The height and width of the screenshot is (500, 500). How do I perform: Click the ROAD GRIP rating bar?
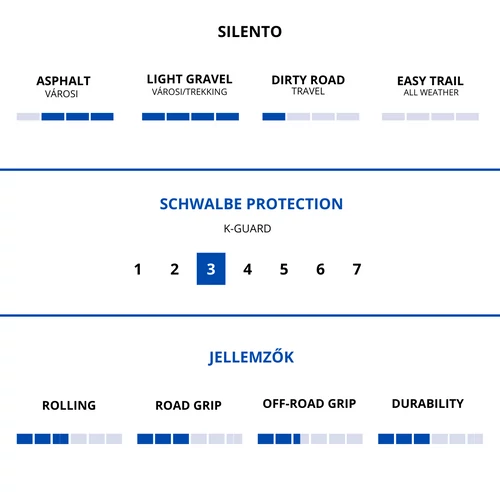[190, 439]
